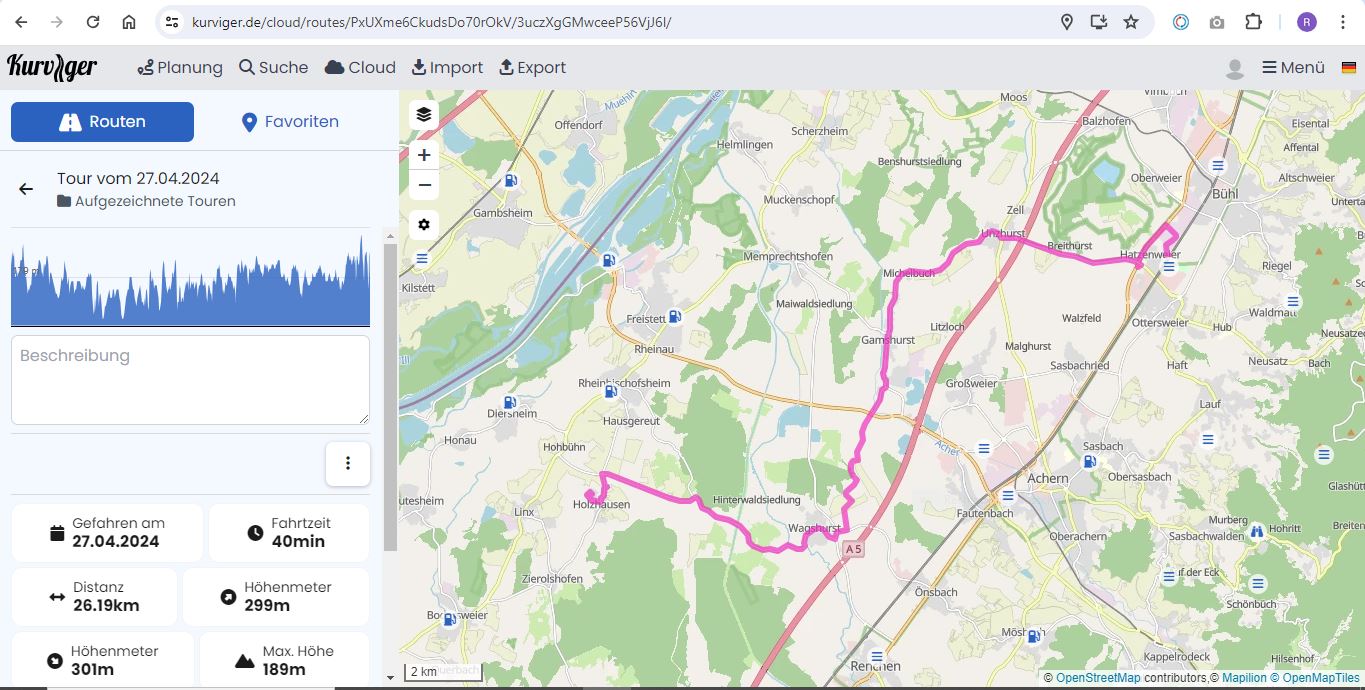Bookmark this page with star icon
This screenshot has width=1365, height=690.
click(x=1131, y=22)
